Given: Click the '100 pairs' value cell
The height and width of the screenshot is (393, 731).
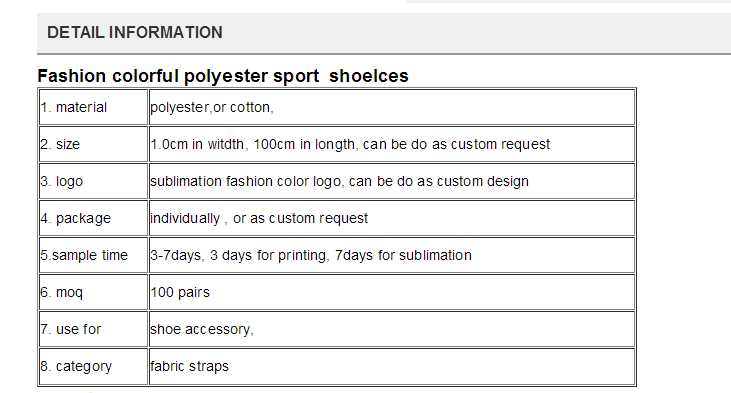Looking at the screenshot, I should click(392, 292).
